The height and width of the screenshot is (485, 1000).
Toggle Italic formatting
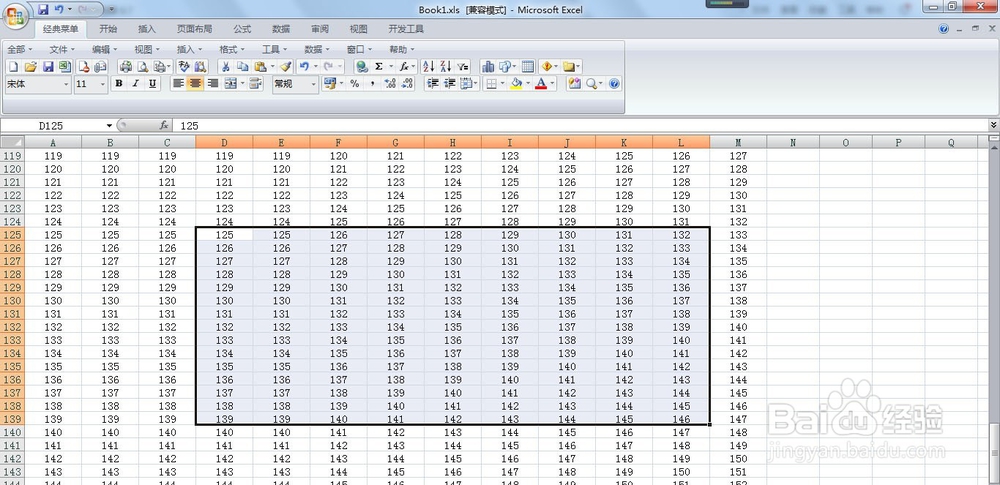tap(135, 84)
